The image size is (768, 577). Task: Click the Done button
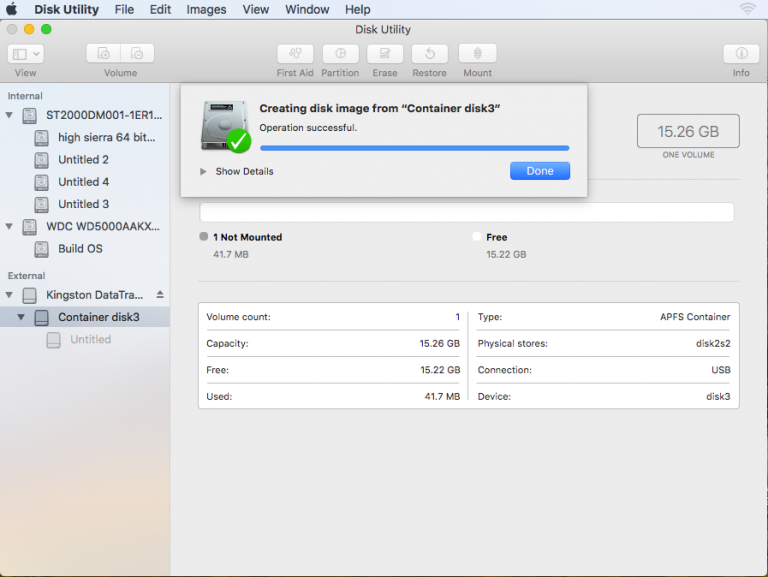(540, 171)
